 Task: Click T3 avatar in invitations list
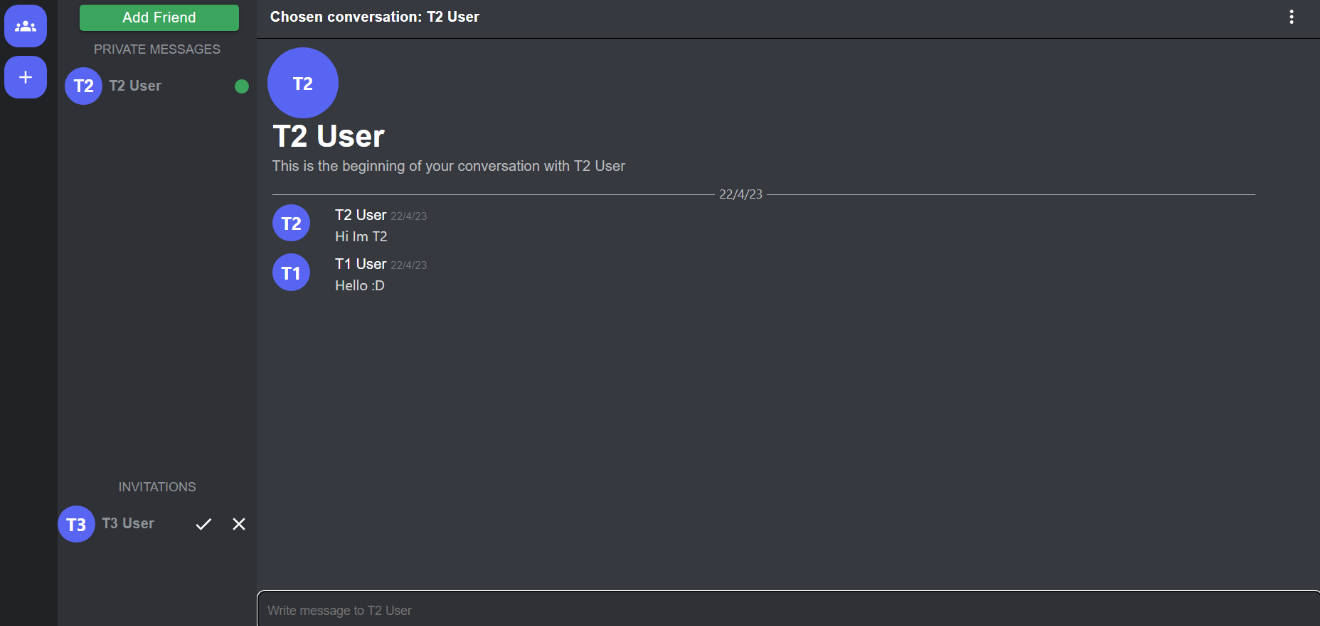click(x=76, y=524)
